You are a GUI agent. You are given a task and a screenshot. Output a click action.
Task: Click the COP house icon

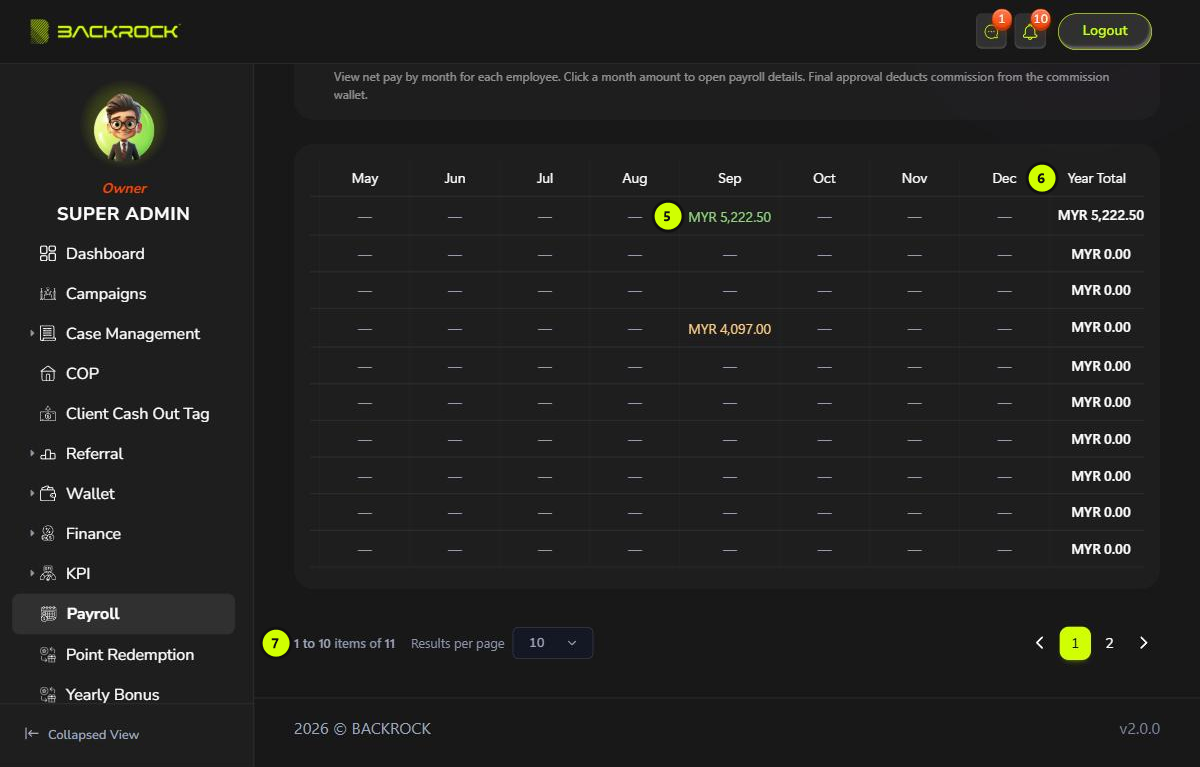[x=48, y=374]
